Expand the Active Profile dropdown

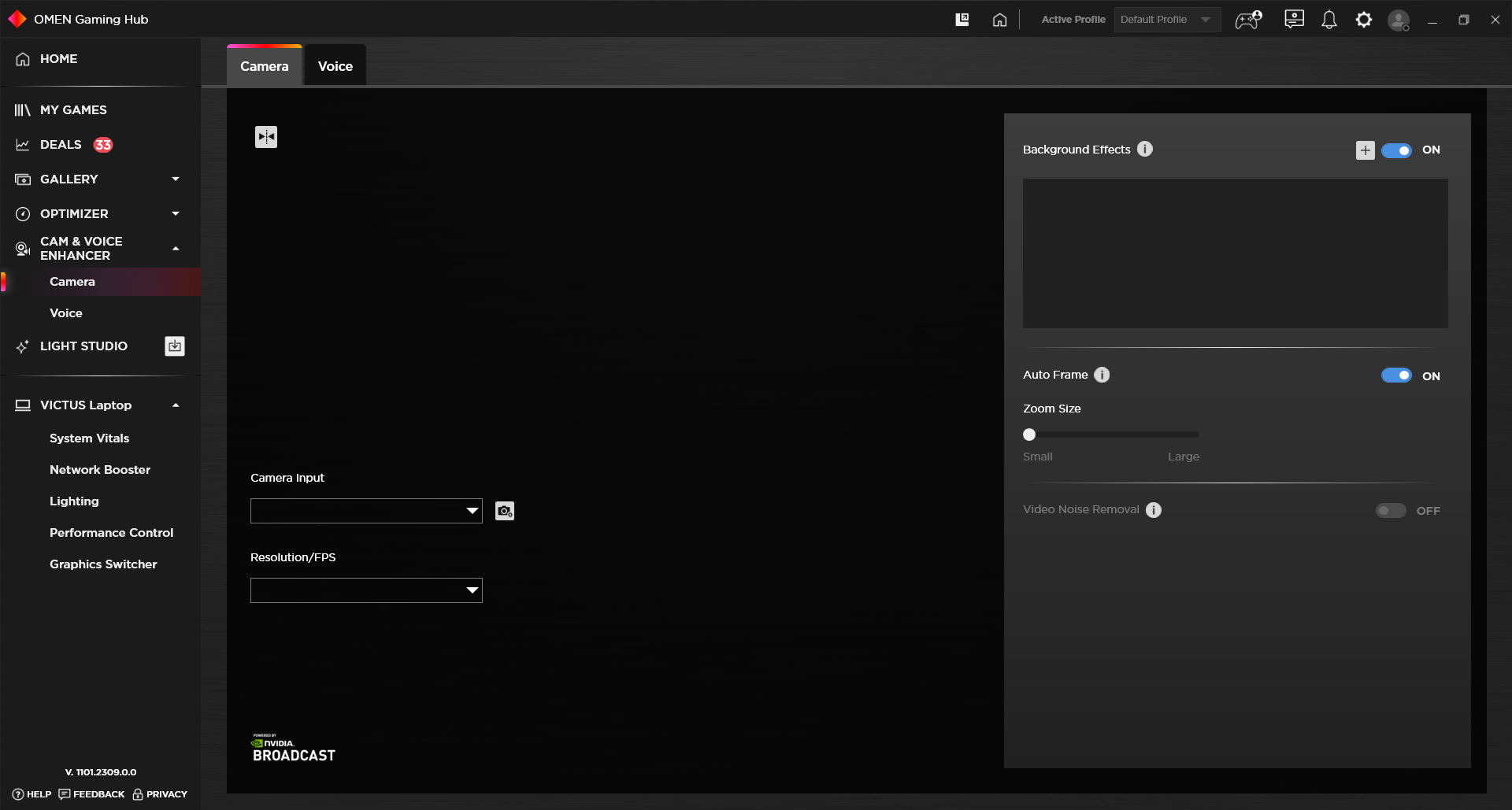[x=1166, y=20]
